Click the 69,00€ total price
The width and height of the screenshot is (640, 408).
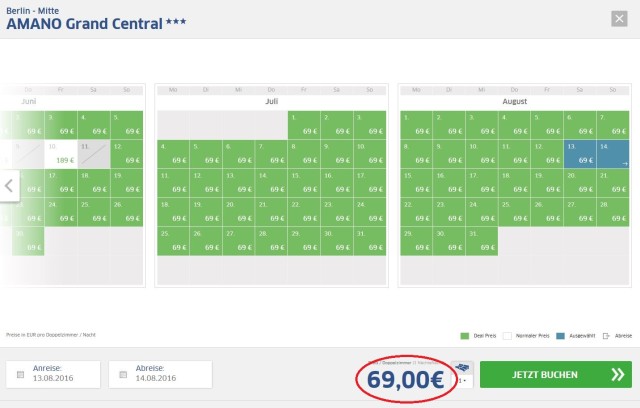click(x=405, y=380)
